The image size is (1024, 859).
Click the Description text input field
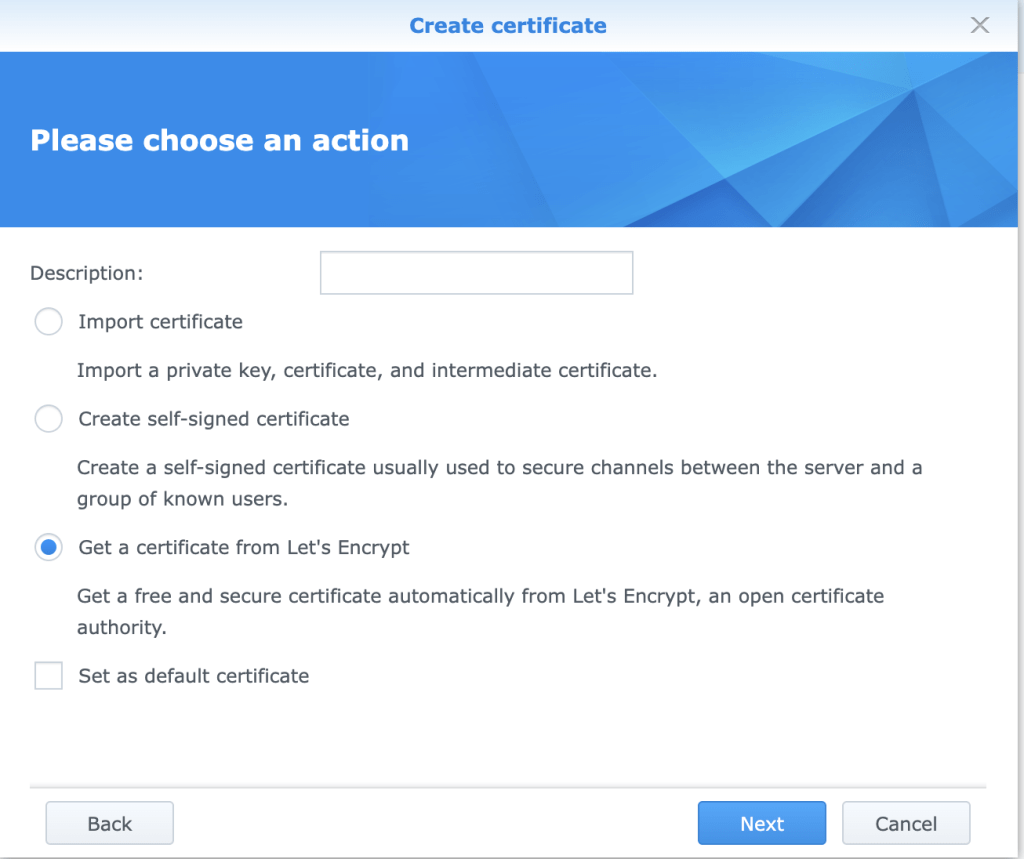point(476,273)
